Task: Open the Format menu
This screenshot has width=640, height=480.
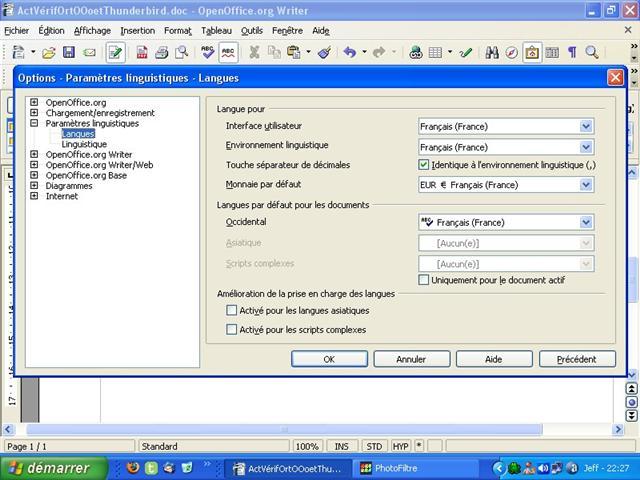Action: (178, 31)
